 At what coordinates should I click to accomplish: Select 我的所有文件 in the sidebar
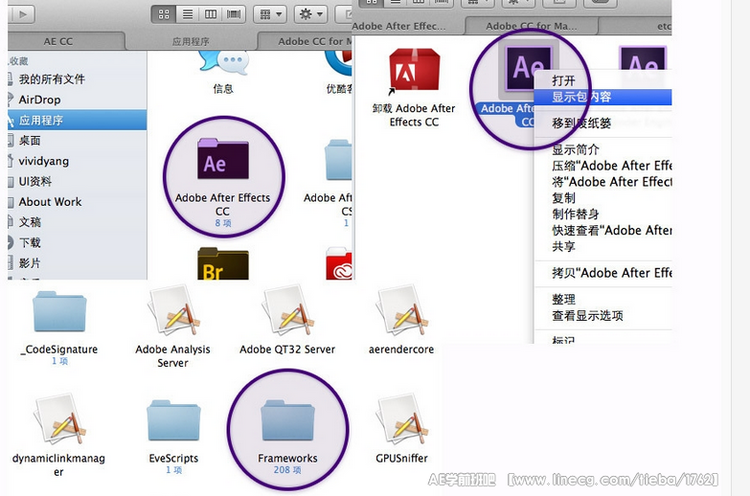click(77, 79)
